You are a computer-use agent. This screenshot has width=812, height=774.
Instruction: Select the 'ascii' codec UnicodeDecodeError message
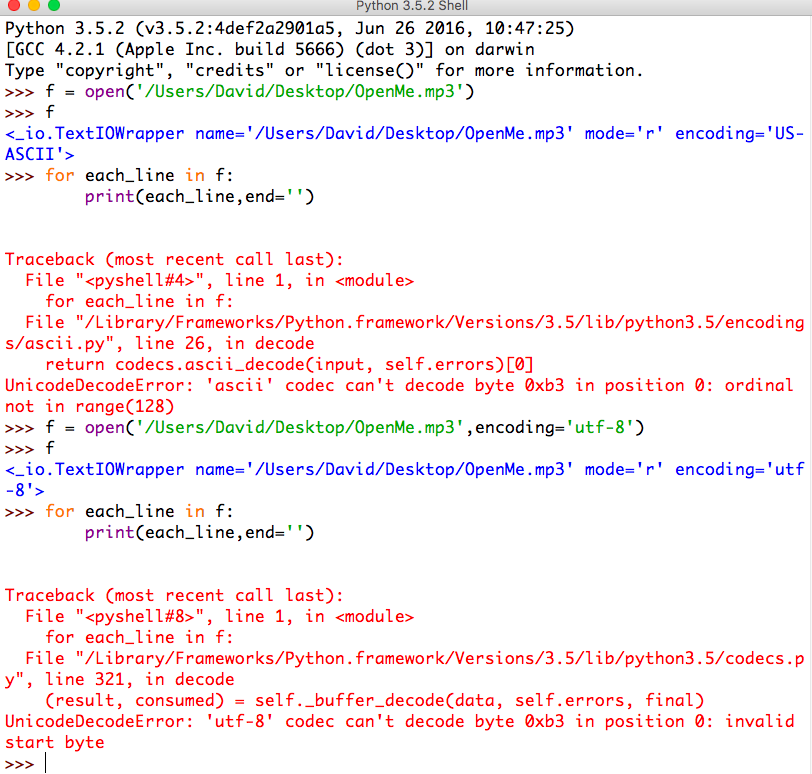pyautogui.click(x=398, y=385)
